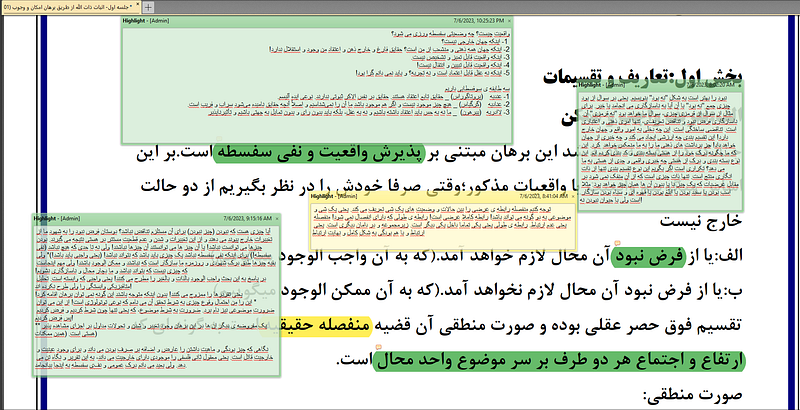Screen dimensions: 800x410
Task: Close the yellow note dated 8:41:04 AM
Action: pyautogui.click(x=572, y=196)
